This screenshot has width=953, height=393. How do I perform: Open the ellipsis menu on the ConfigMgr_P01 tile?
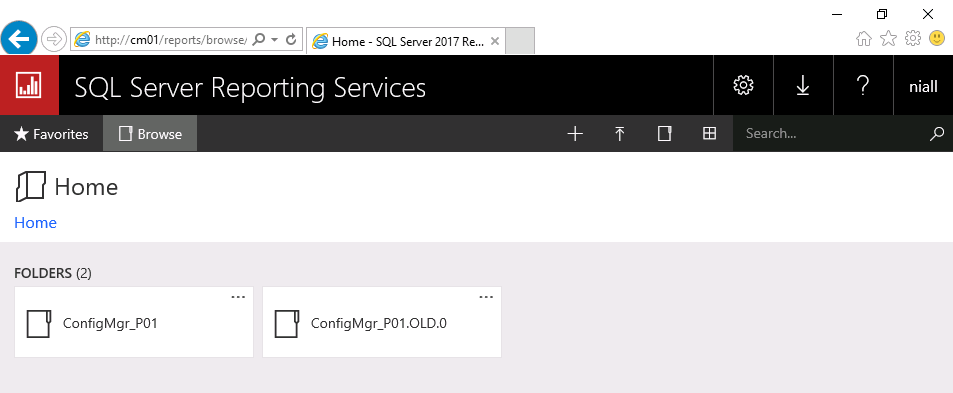coord(238,297)
